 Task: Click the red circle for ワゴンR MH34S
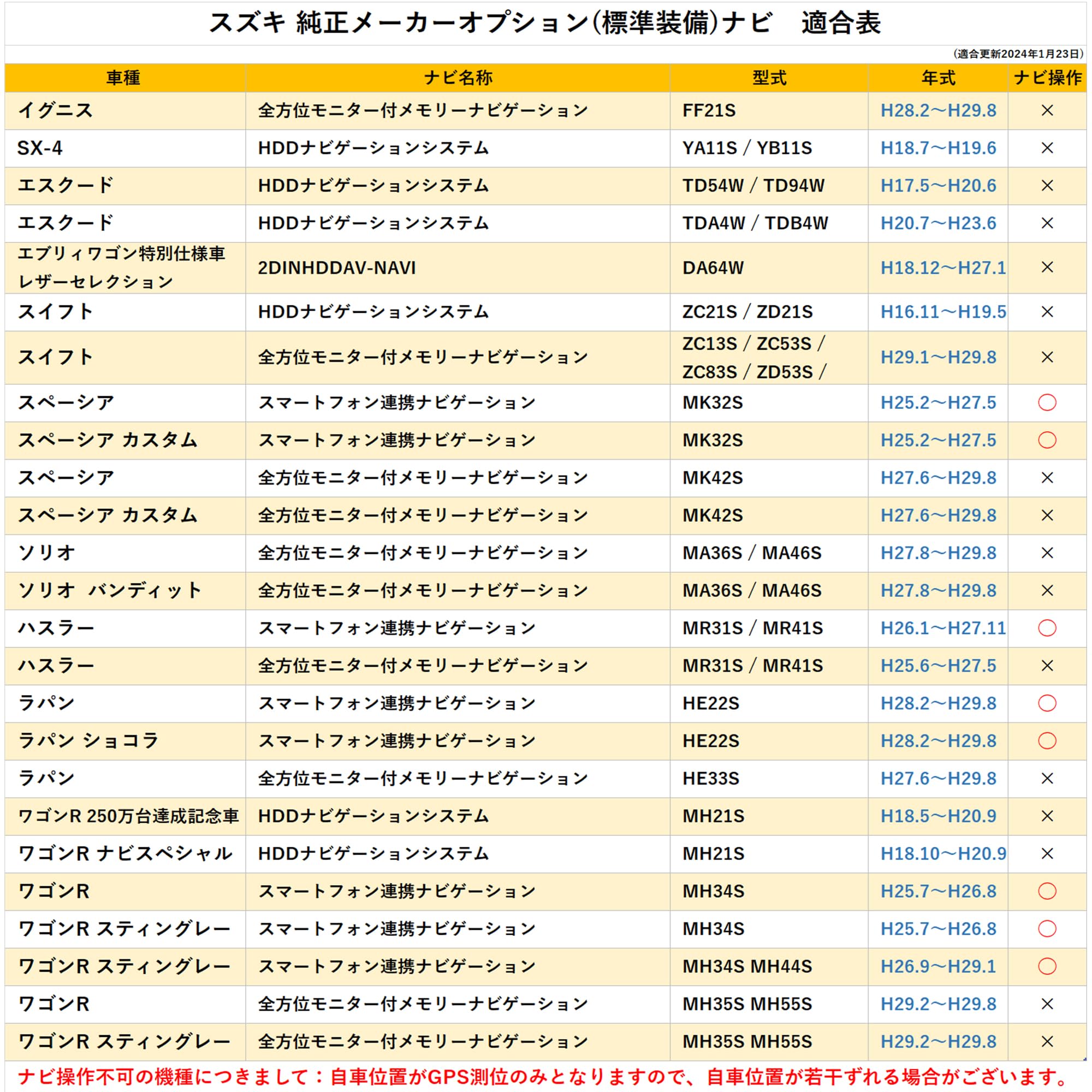[1047, 891]
